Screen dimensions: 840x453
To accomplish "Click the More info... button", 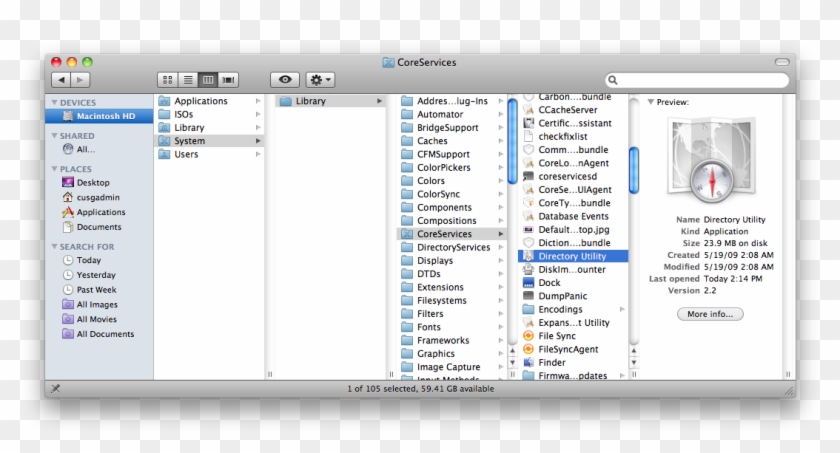I will click(x=710, y=314).
